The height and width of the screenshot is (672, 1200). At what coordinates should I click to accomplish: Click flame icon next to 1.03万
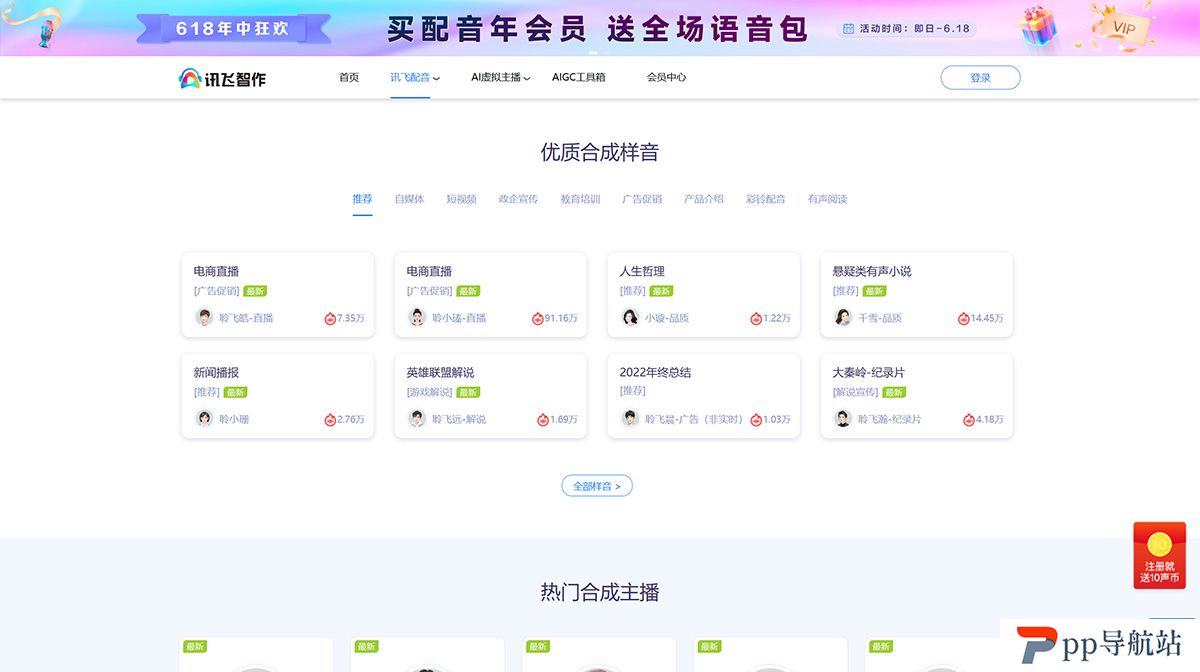pos(756,419)
